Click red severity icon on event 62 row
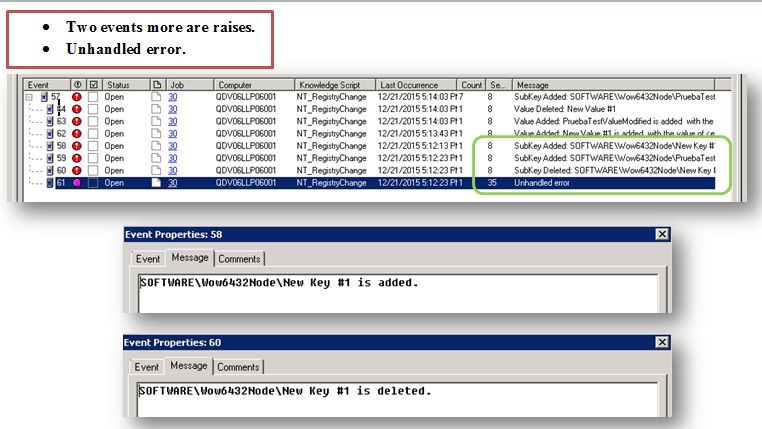Screen dimensions: 762x429 coord(77,134)
